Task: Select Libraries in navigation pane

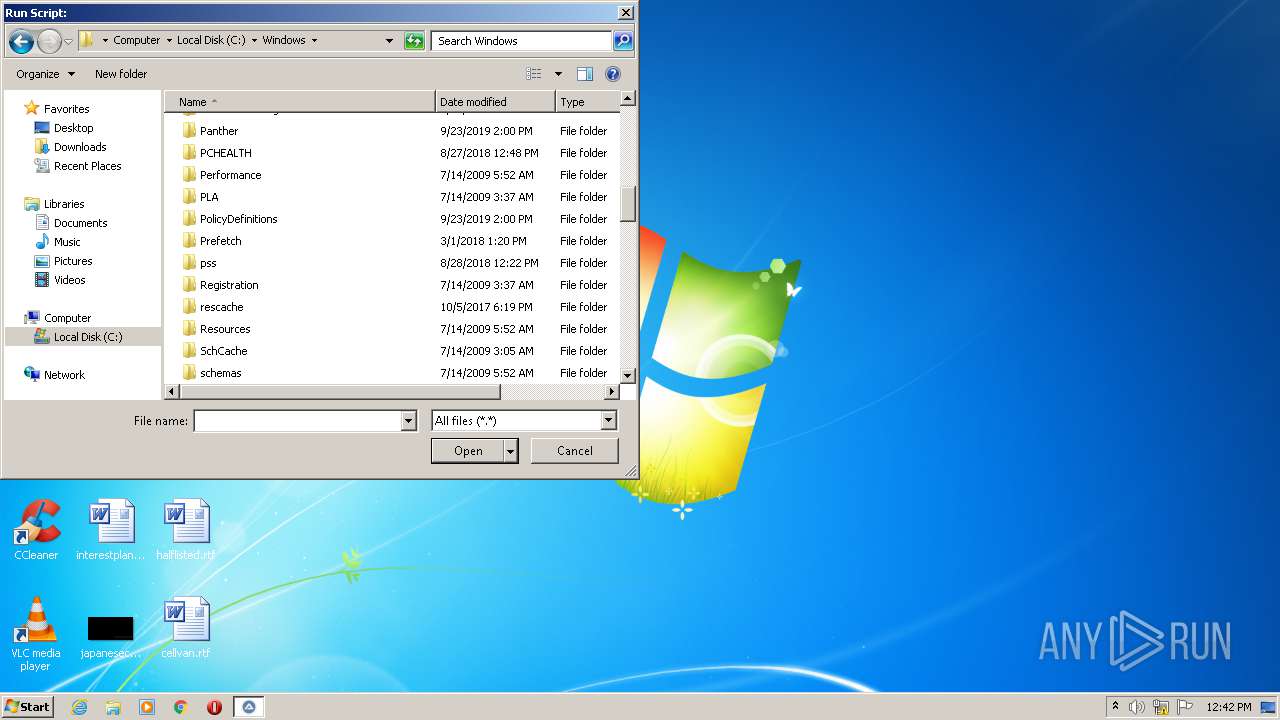Action: (x=64, y=204)
